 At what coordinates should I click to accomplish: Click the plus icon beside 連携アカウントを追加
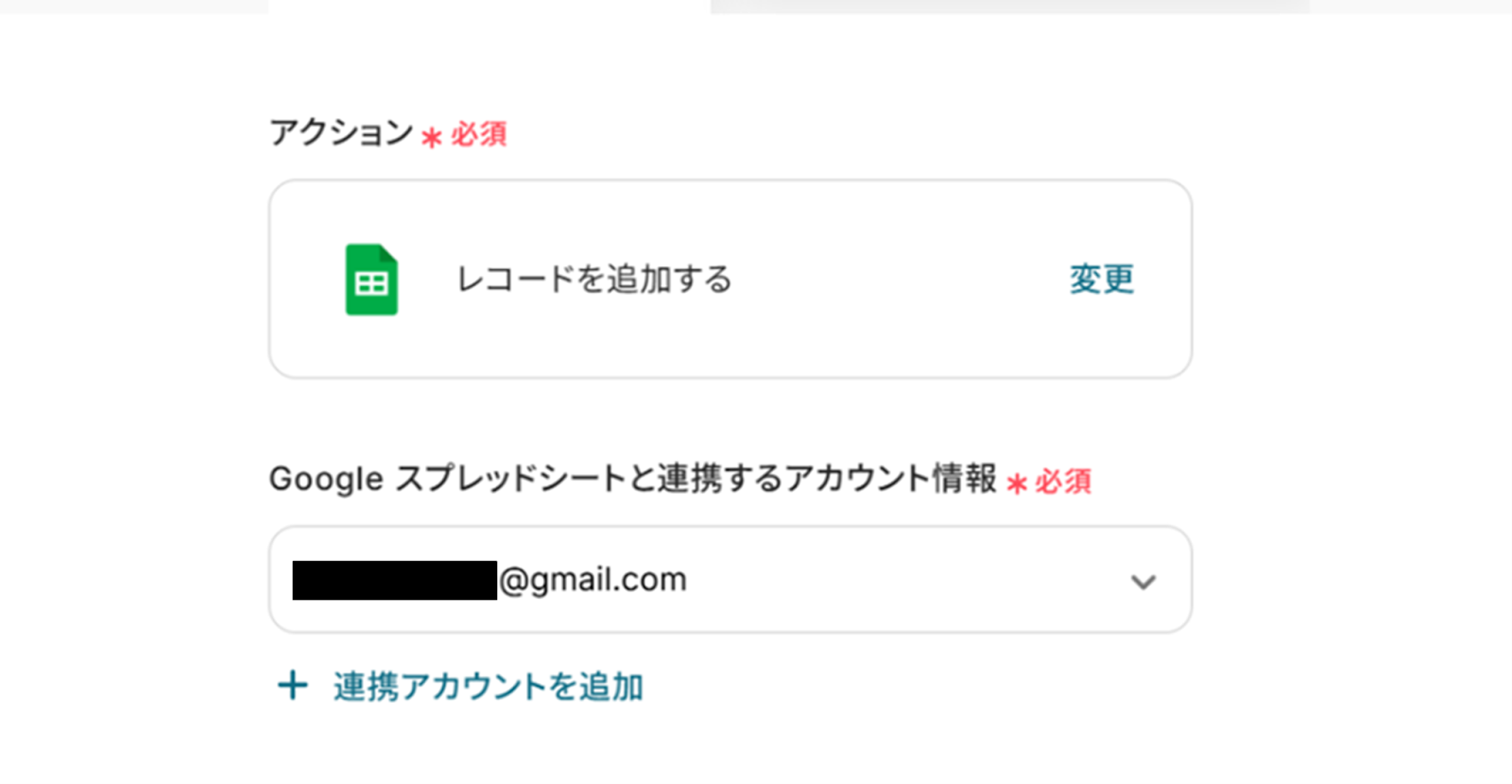292,686
